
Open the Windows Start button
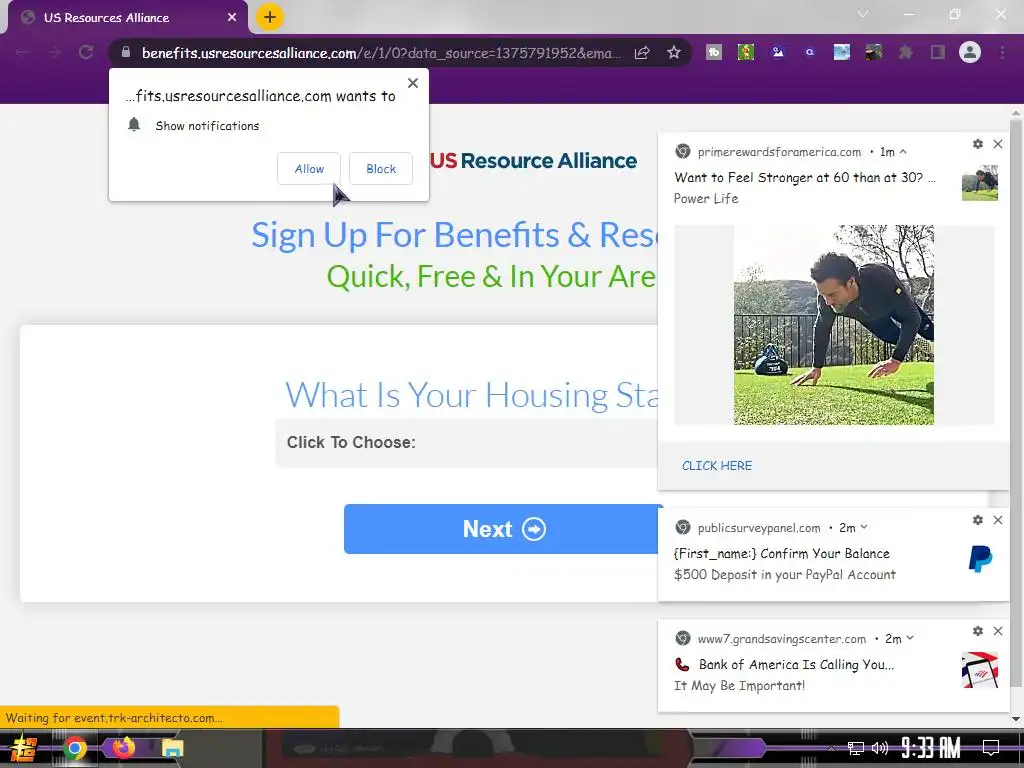(23, 748)
